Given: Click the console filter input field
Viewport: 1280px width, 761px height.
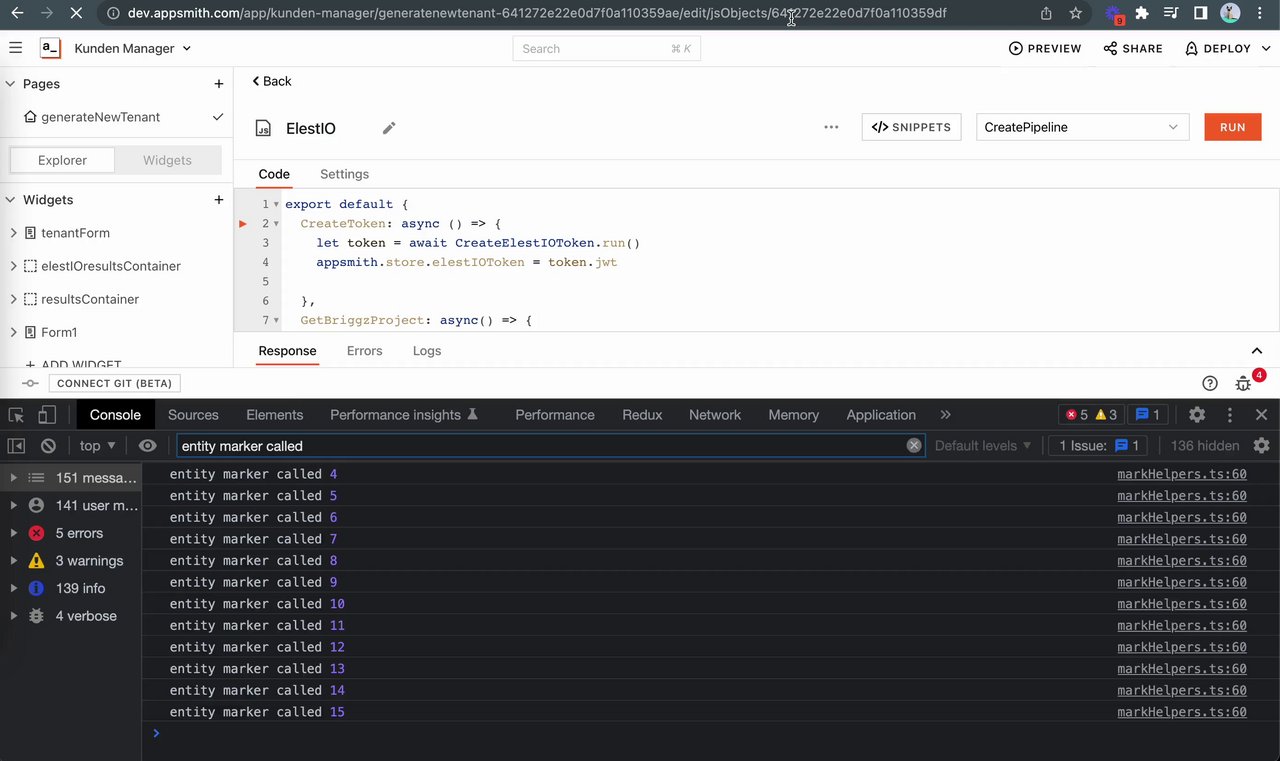Looking at the screenshot, I should (540, 446).
